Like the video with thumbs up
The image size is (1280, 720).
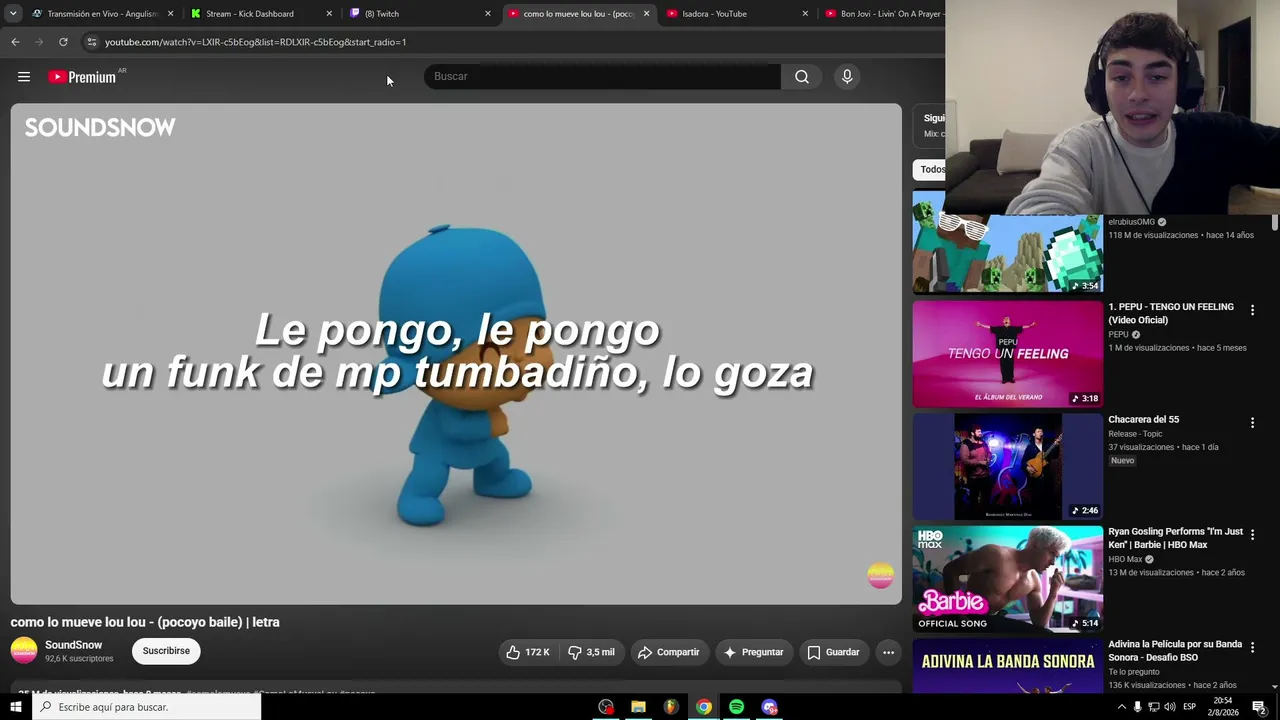(527, 652)
